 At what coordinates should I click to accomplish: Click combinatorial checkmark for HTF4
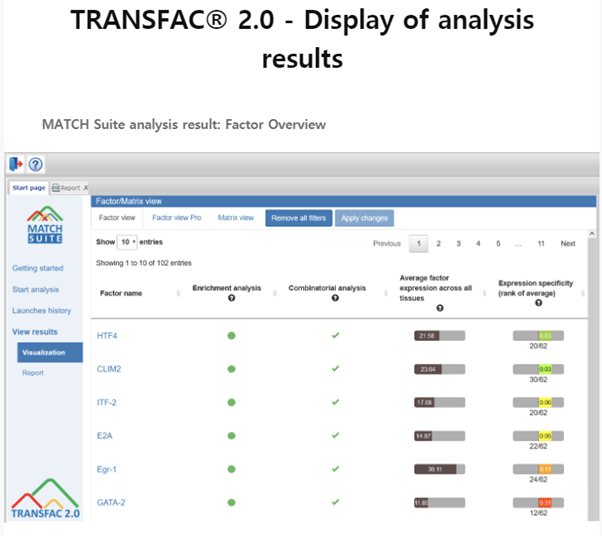[336, 335]
